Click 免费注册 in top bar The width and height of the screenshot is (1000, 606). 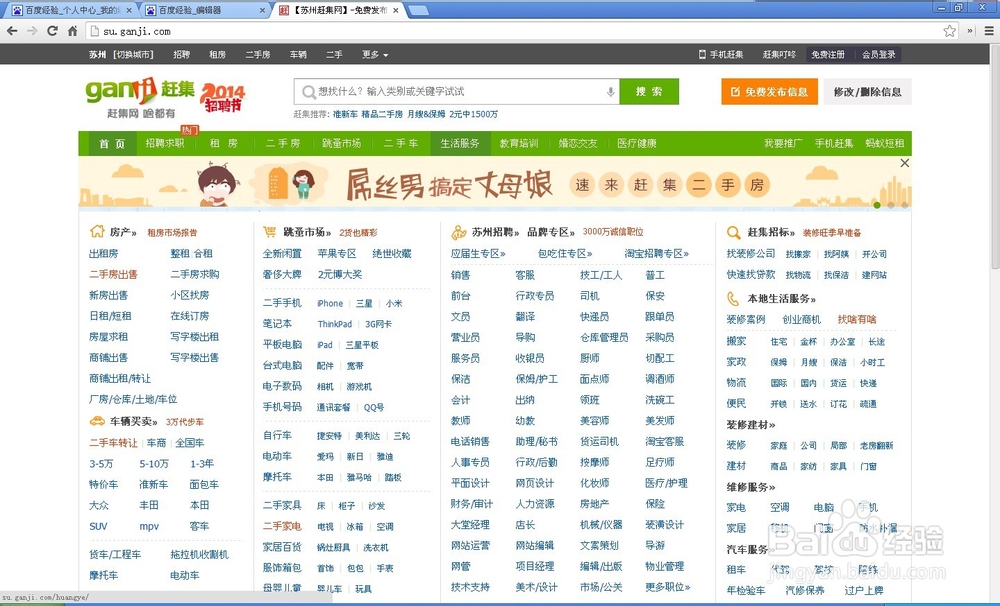pyautogui.click(x=828, y=55)
